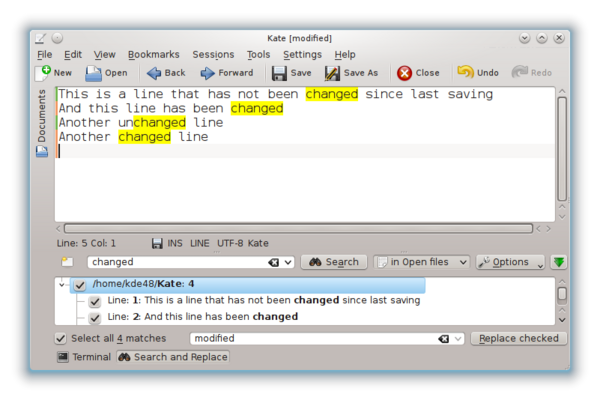The width and height of the screenshot is (600, 400).
Task: Open the Sessions menu
Action: click(213, 55)
